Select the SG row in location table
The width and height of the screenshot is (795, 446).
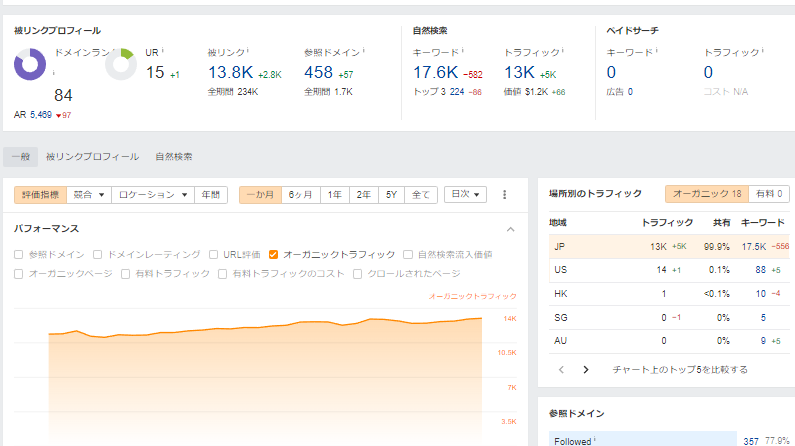(669, 318)
